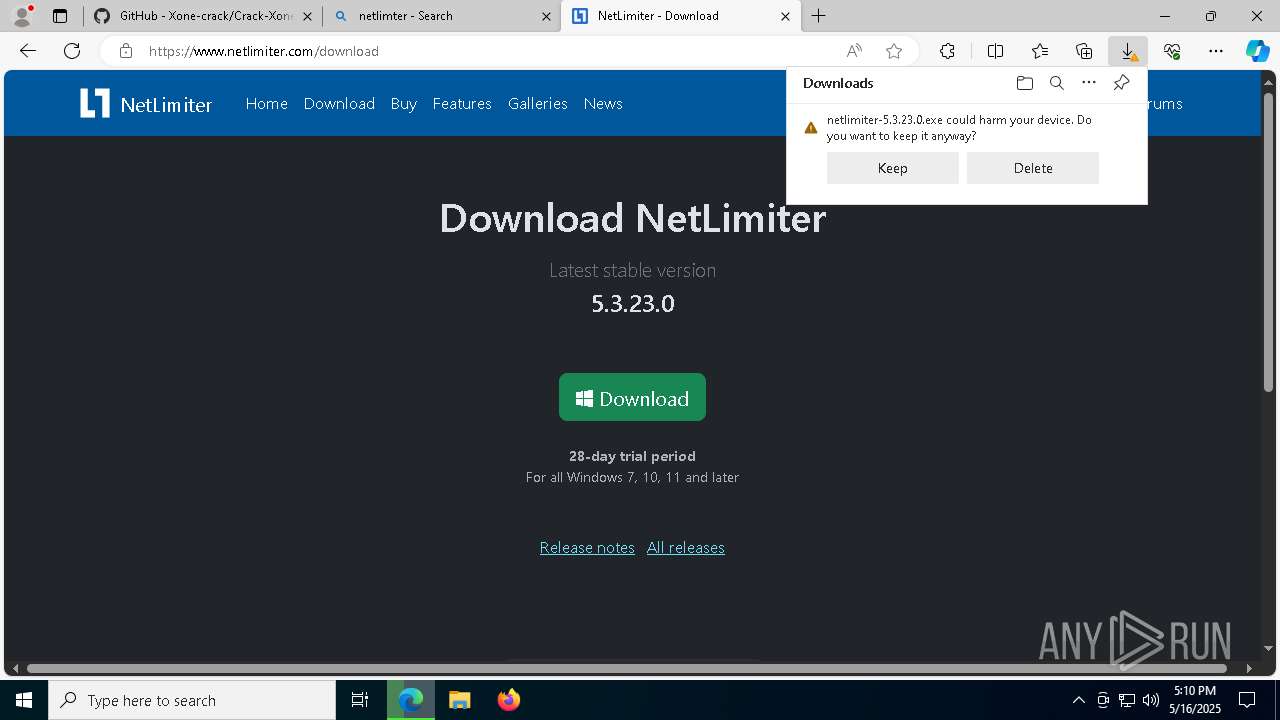Toggle the Downloads toolbar icon
The width and height of the screenshot is (1280, 720).
pos(1128,51)
